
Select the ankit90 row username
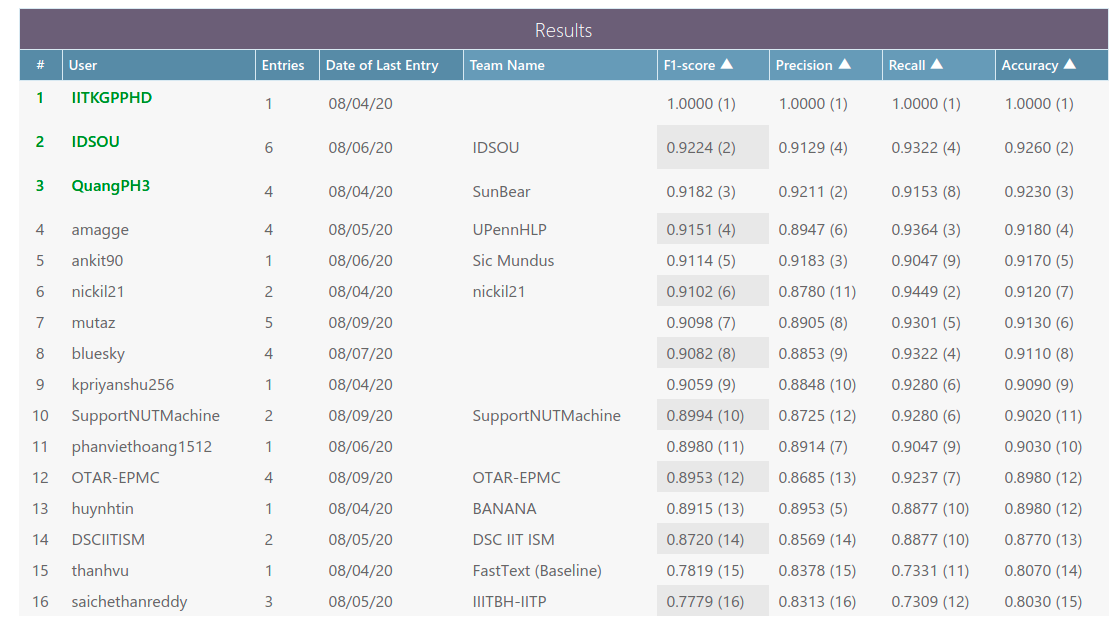click(98, 261)
